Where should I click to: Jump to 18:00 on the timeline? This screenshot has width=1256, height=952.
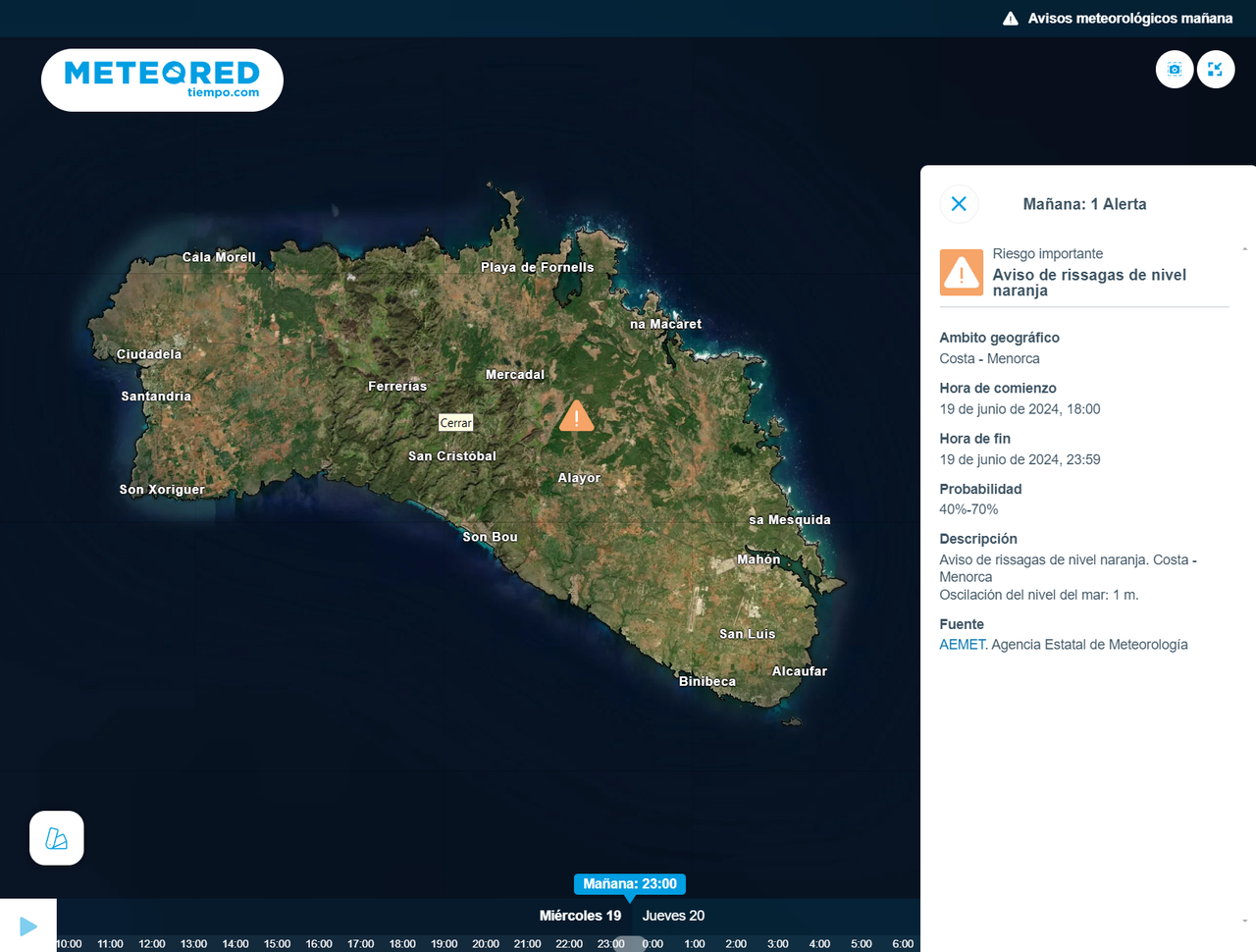click(402, 944)
